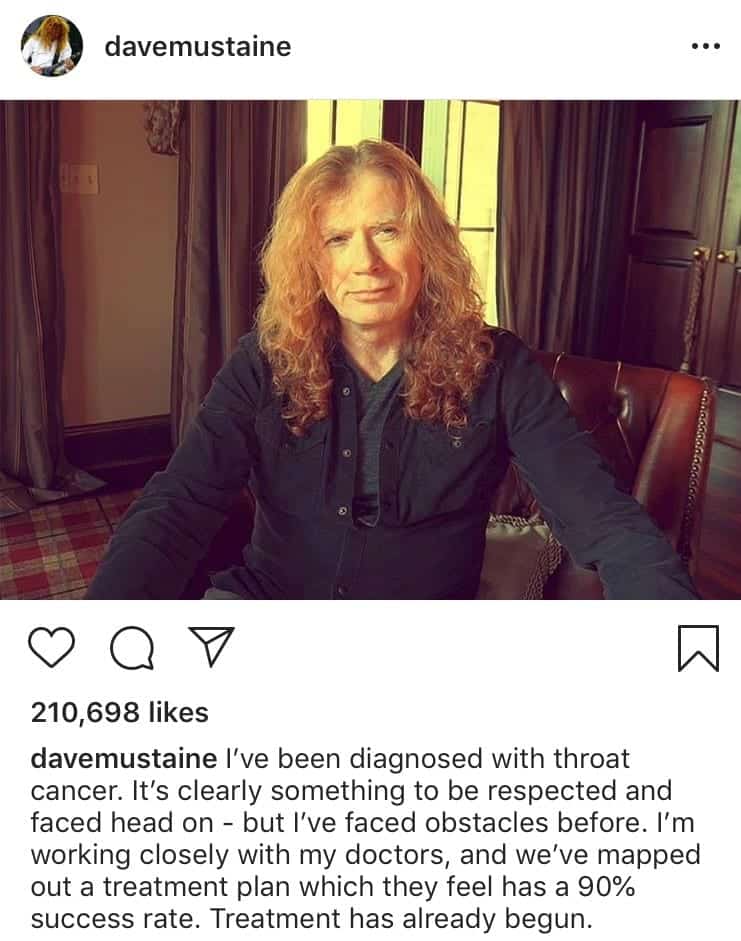Tap the davemustaine username in the header
Screen dimensions: 741x941
click(198, 46)
